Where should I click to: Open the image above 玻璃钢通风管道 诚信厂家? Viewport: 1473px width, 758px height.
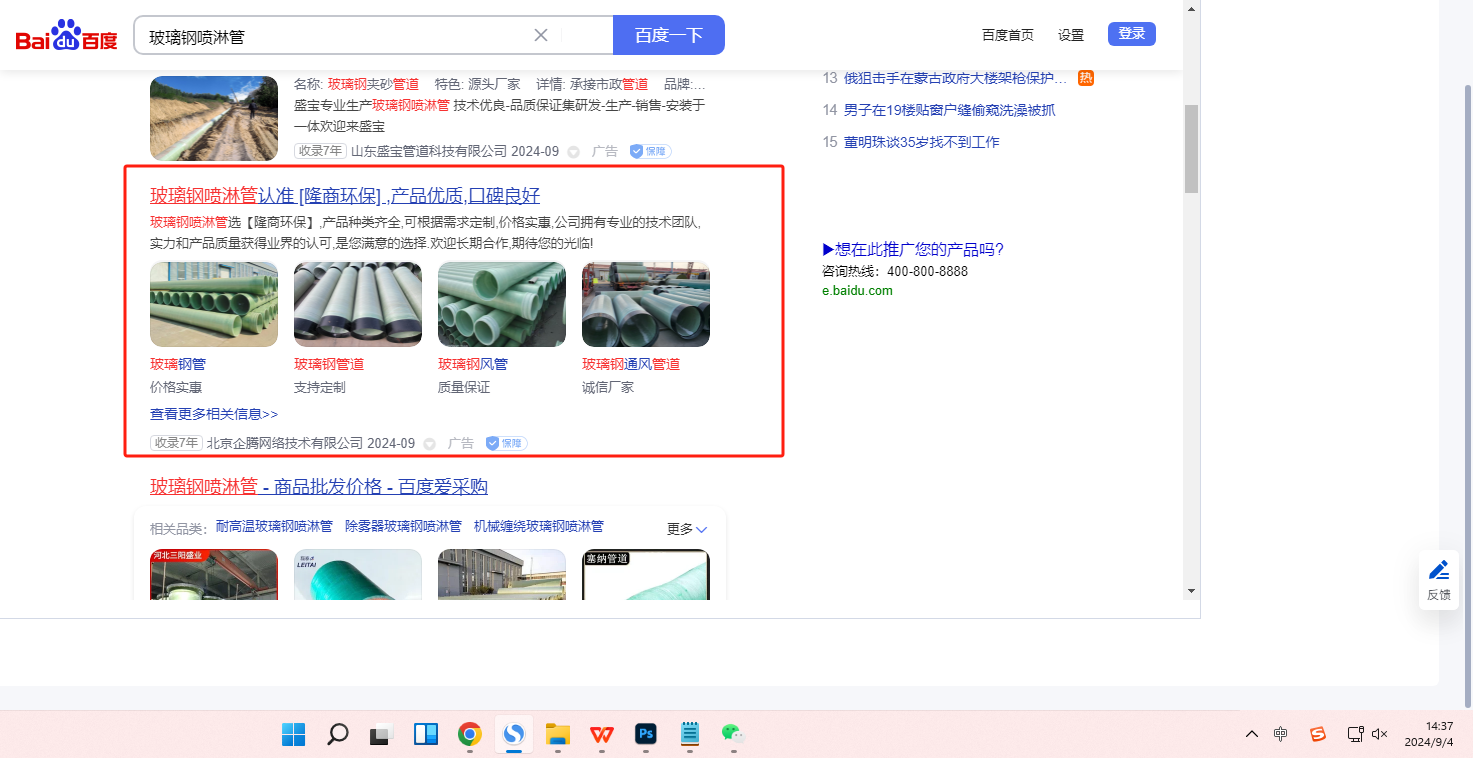click(646, 304)
